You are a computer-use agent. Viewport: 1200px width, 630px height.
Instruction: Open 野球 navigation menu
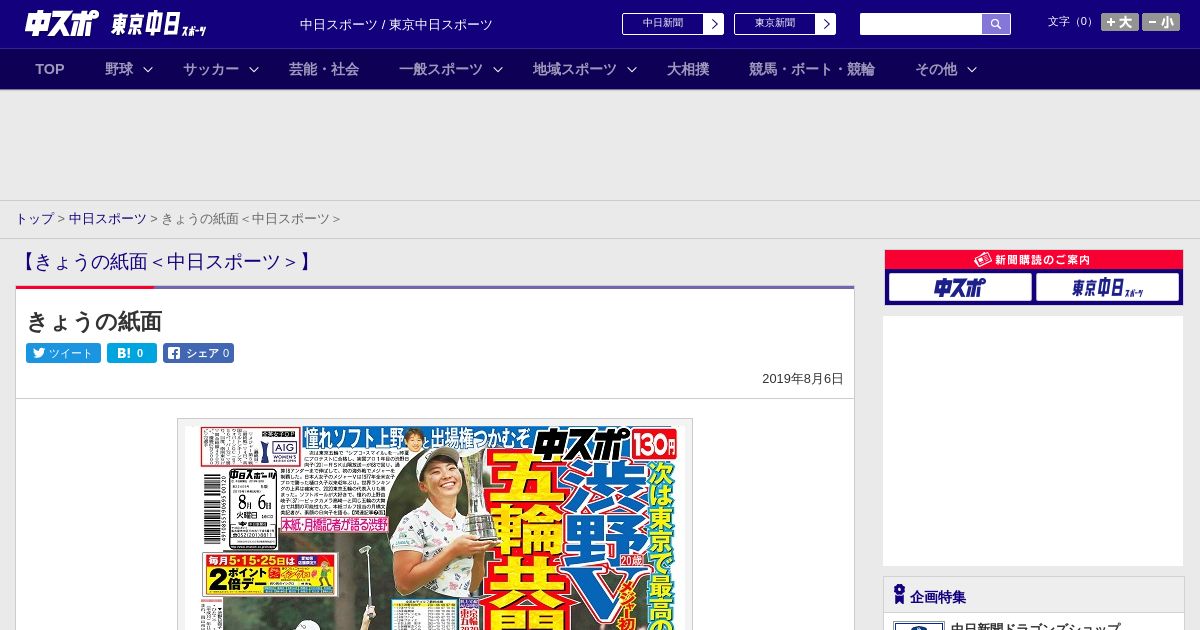119,69
